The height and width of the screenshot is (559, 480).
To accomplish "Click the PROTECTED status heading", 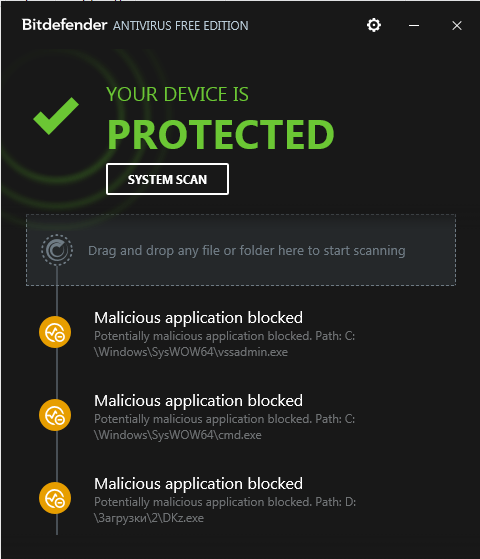I will pos(221,135).
